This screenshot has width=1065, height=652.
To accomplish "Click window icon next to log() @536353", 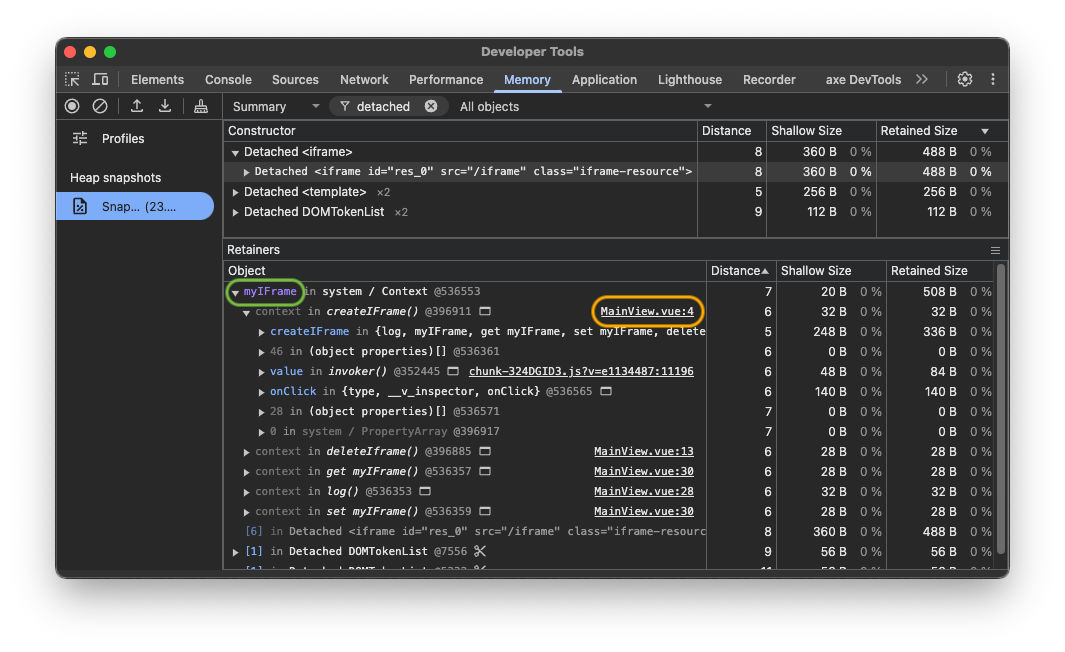I will click(x=425, y=491).
